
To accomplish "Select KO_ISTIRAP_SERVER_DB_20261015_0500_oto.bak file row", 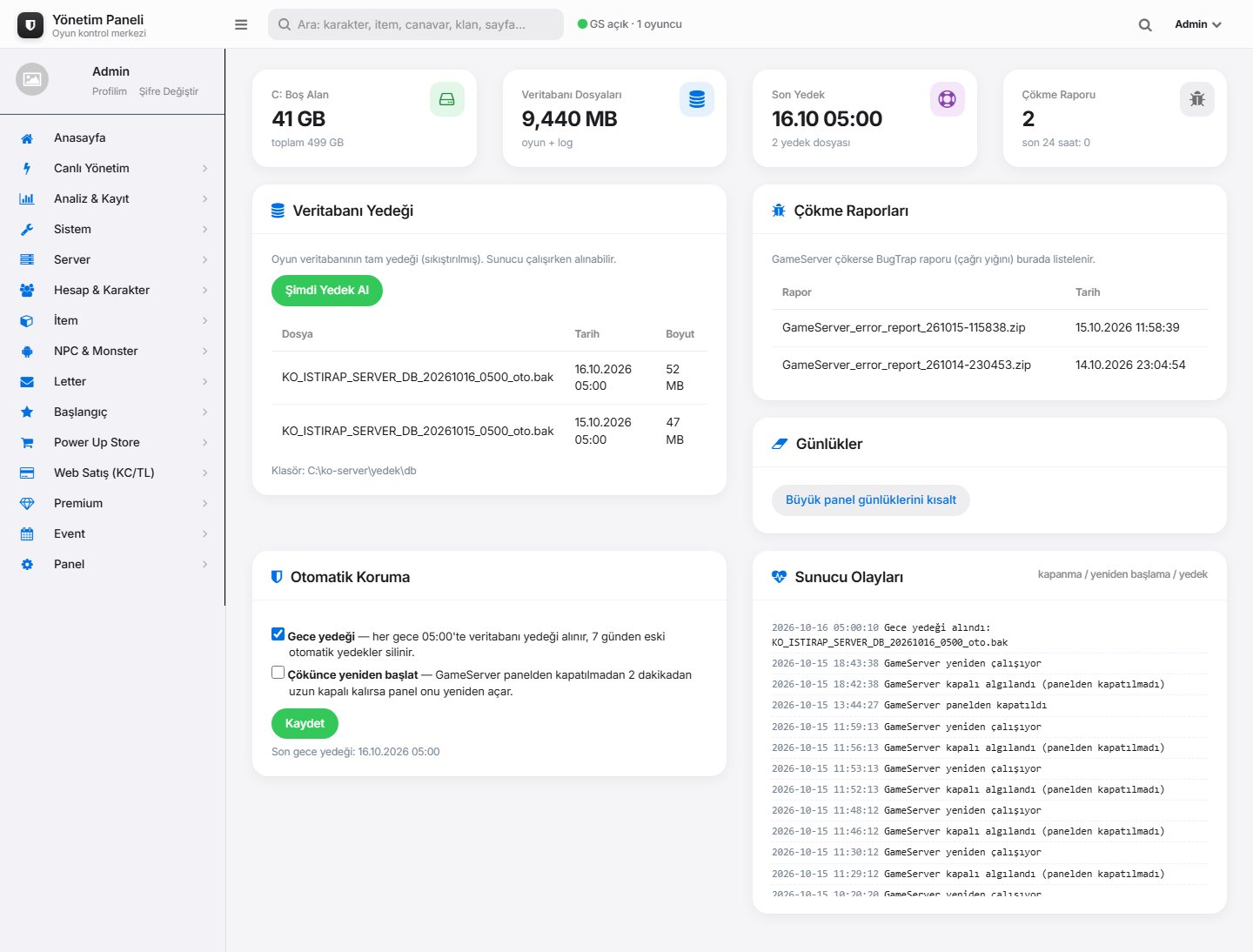I will coord(489,432).
